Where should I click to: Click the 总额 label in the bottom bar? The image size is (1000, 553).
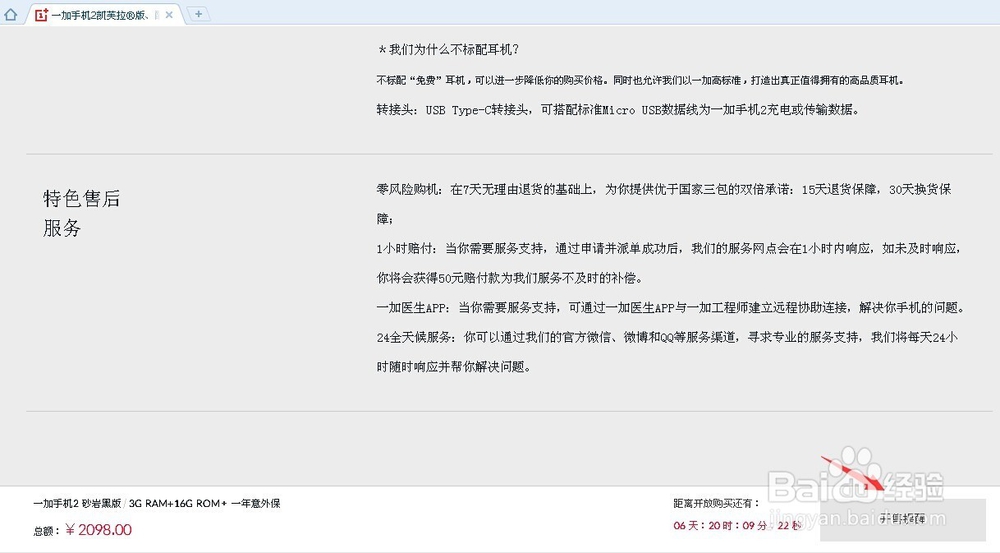click(x=47, y=531)
